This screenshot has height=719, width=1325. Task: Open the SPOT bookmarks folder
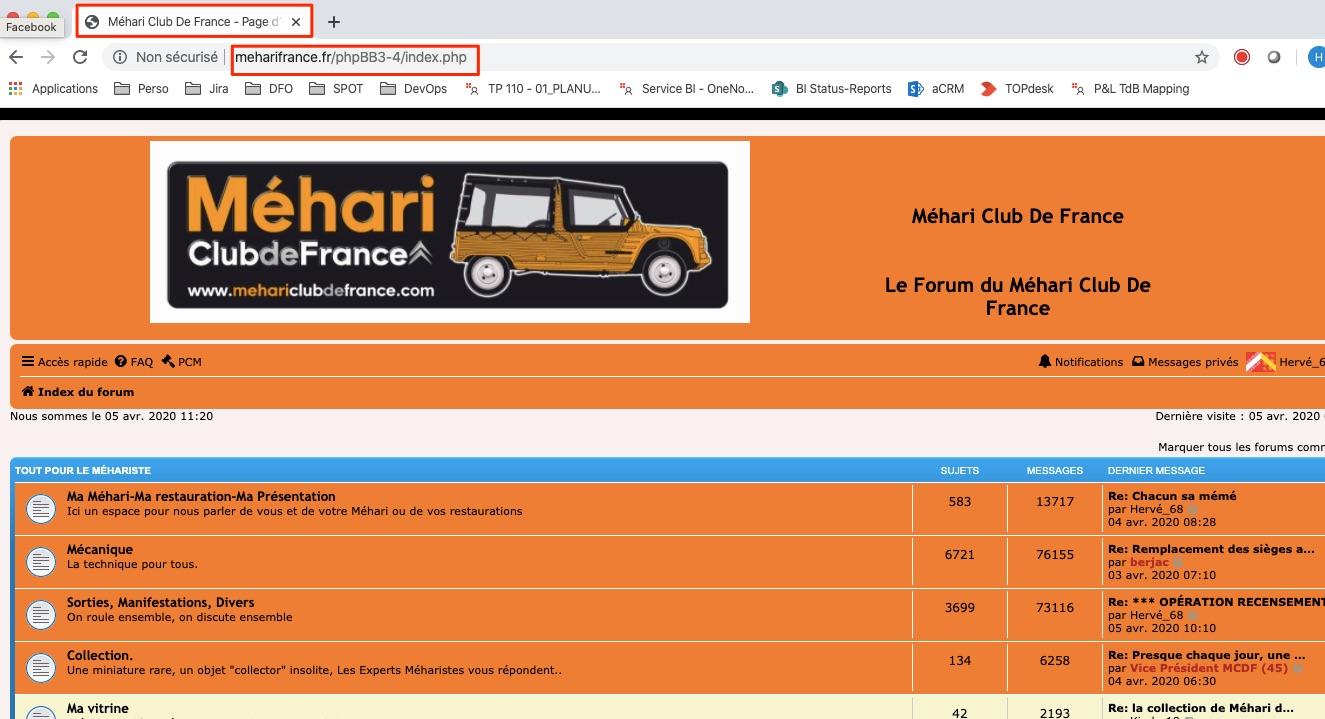[x=336, y=89]
